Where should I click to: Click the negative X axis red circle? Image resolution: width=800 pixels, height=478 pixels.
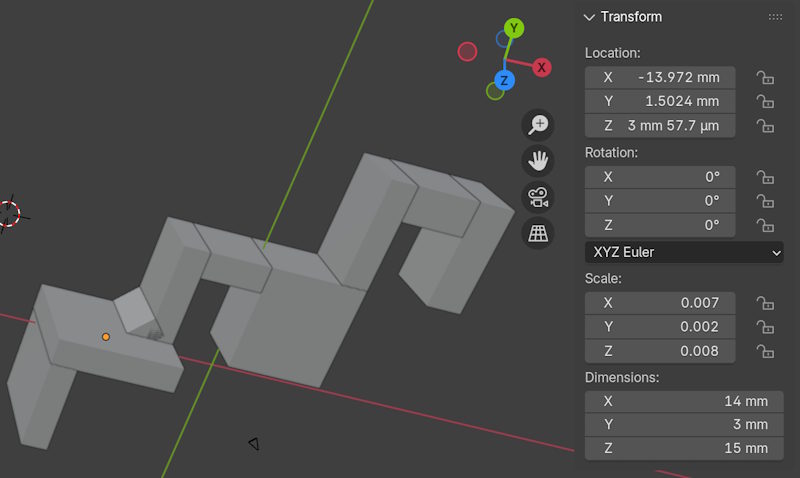tap(467, 51)
